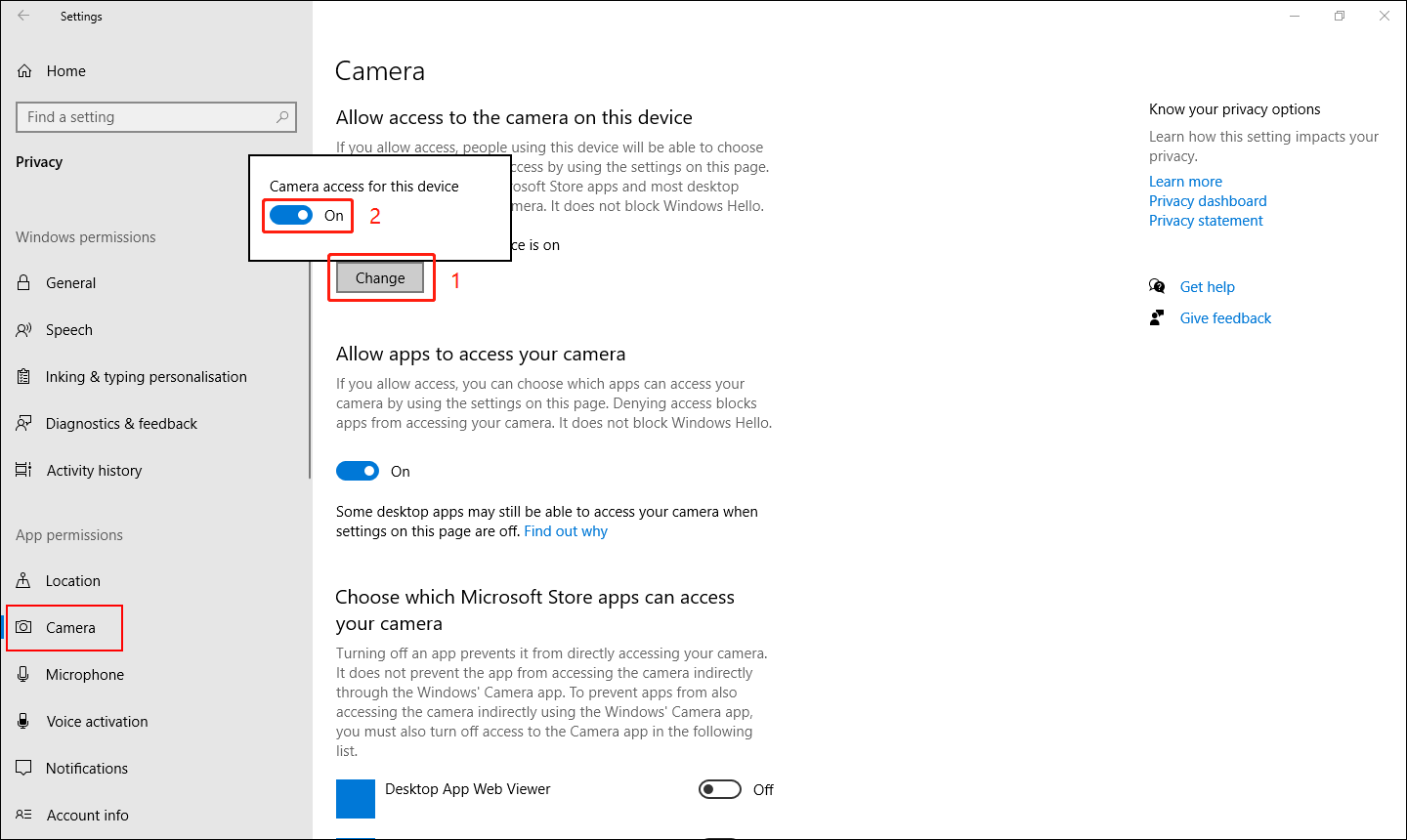Click the Voice activation microphone icon
Screen dimensions: 1407x840
pos(24,721)
